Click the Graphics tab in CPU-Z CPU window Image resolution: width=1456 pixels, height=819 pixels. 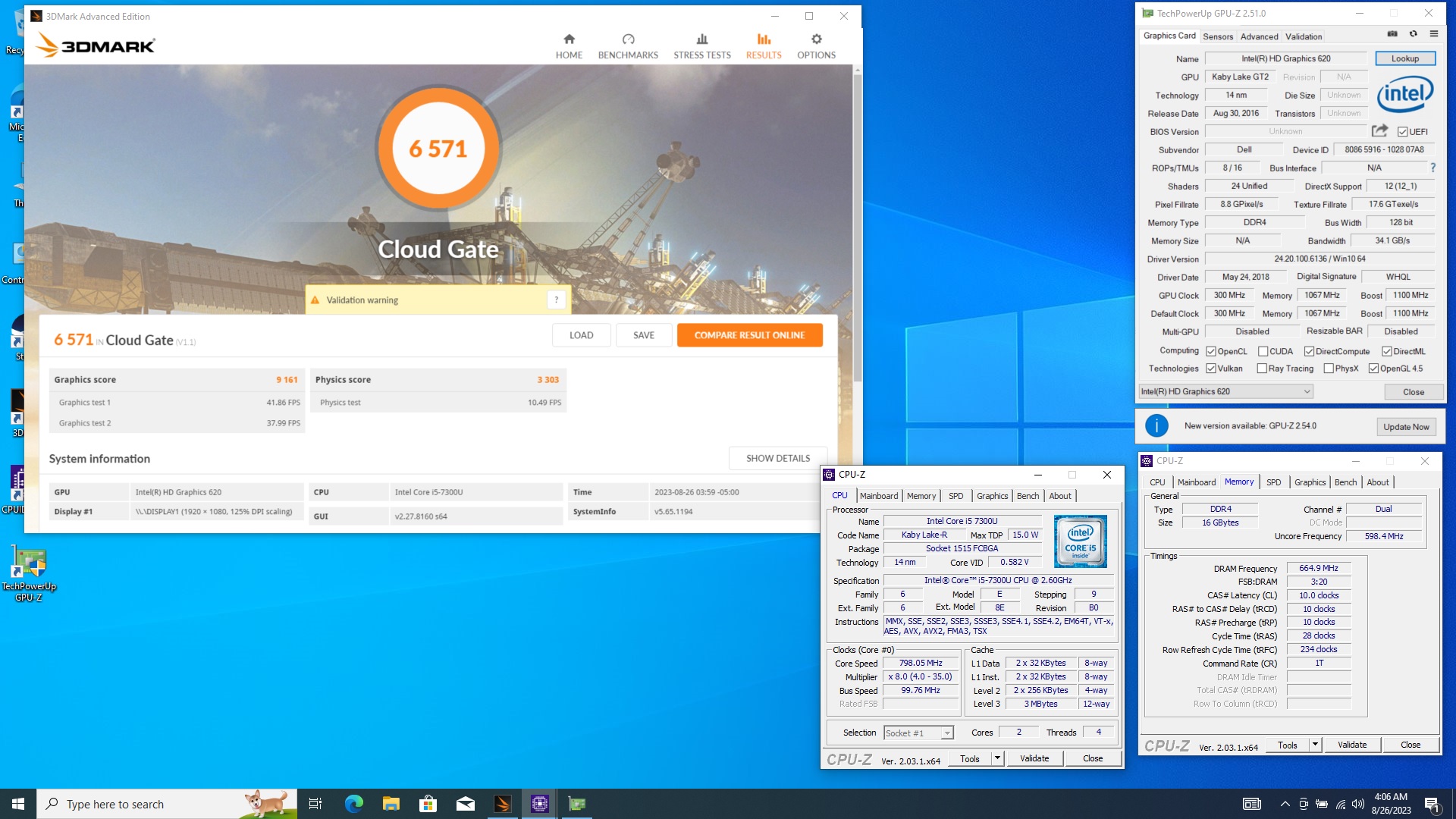pyautogui.click(x=992, y=496)
